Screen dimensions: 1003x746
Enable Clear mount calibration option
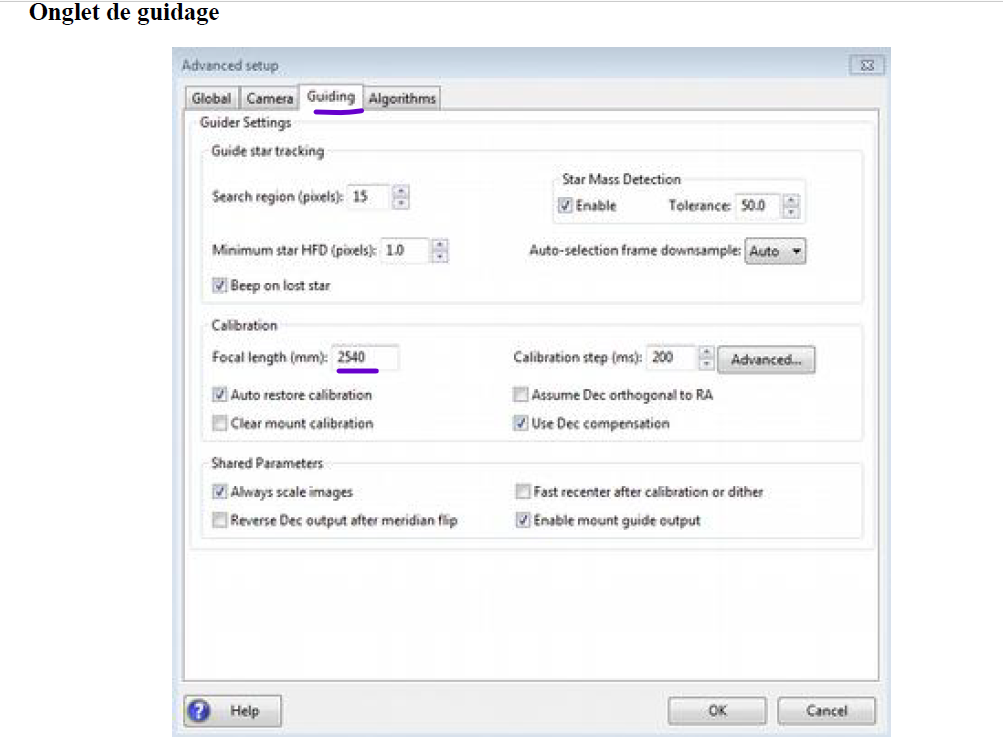coord(220,423)
